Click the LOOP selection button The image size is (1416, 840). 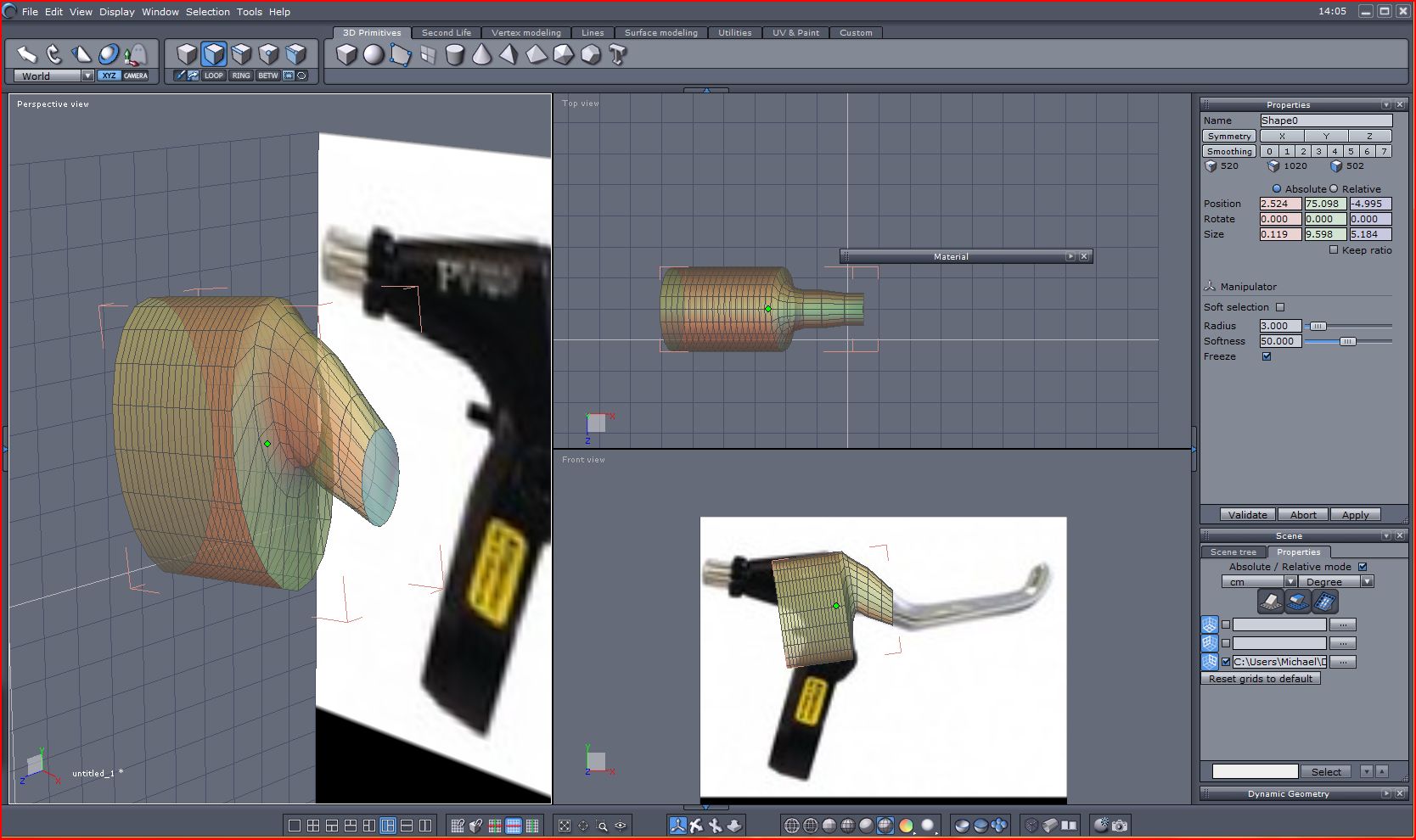tap(214, 76)
